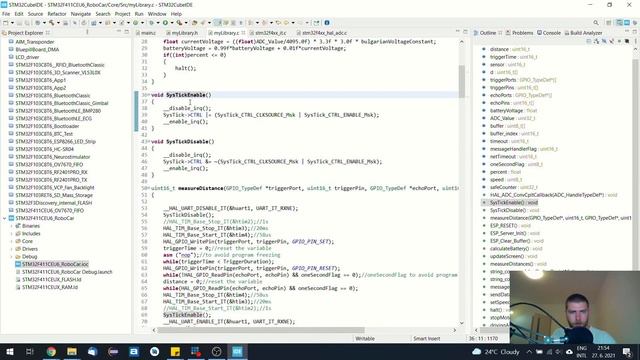Select STM32F411CEUX_FLASH.ld file
Image resolution: width=640 pixels, height=360 pixels.
[51, 280]
